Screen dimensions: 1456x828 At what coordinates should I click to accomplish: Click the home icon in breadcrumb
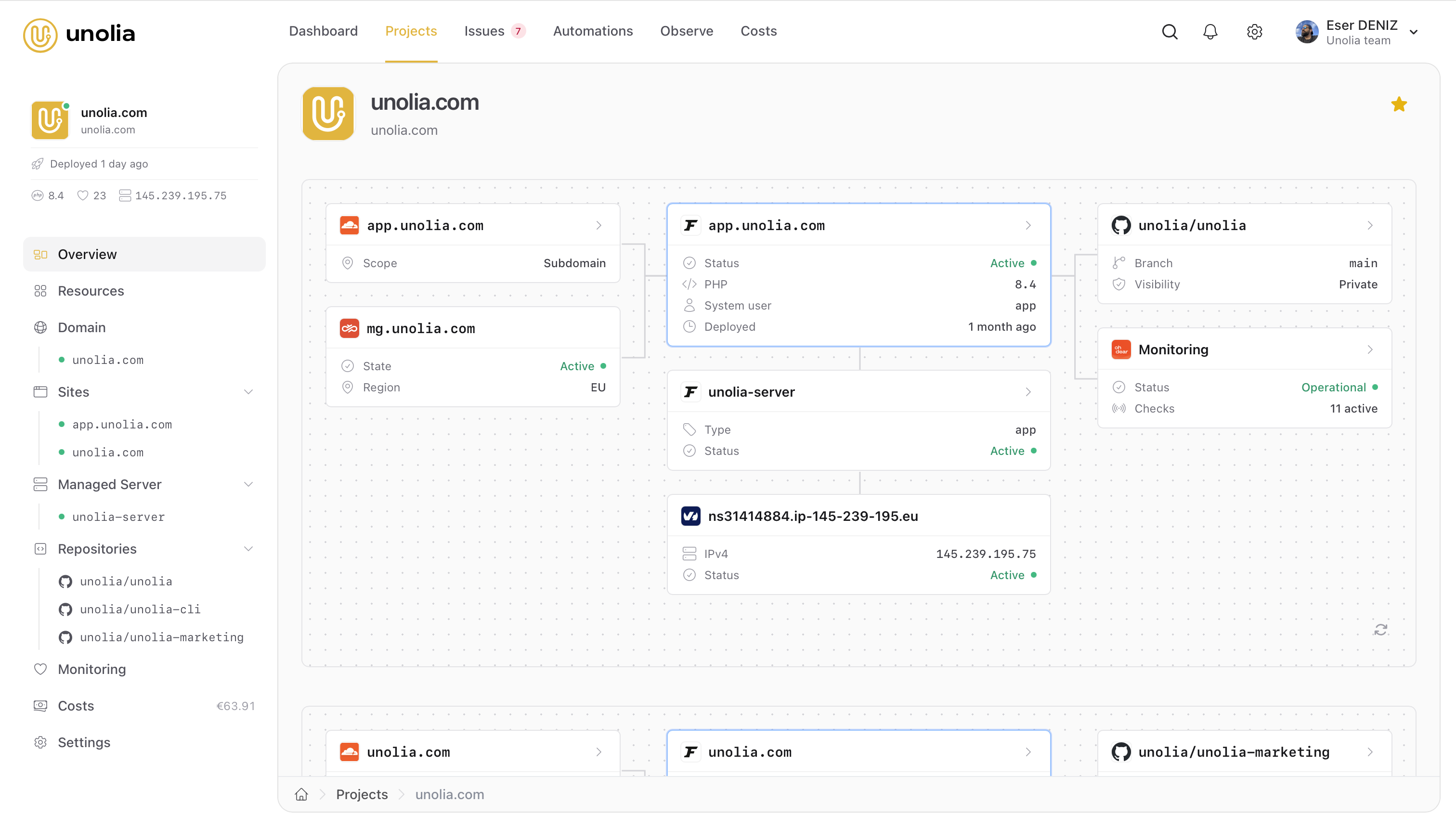point(301,794)
